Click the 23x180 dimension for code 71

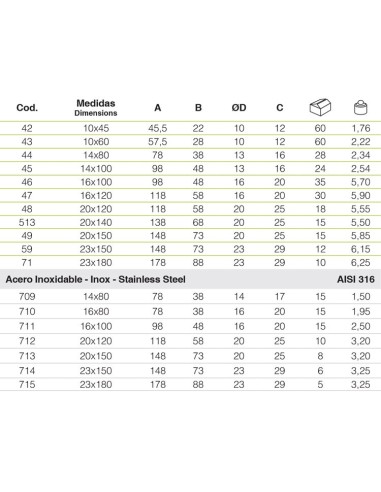point(96,263)
